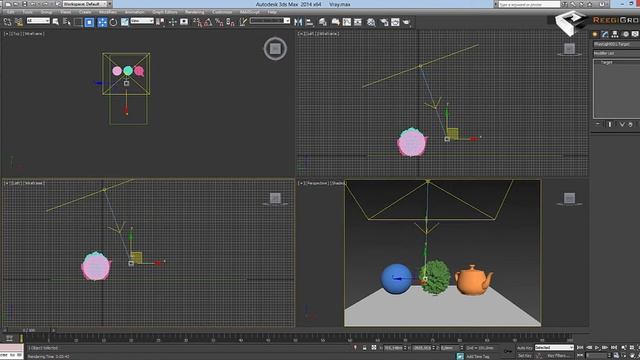Screen dimensions: 640x360
Task: Click the Mirror tool icon
Action: coord(298,22)
